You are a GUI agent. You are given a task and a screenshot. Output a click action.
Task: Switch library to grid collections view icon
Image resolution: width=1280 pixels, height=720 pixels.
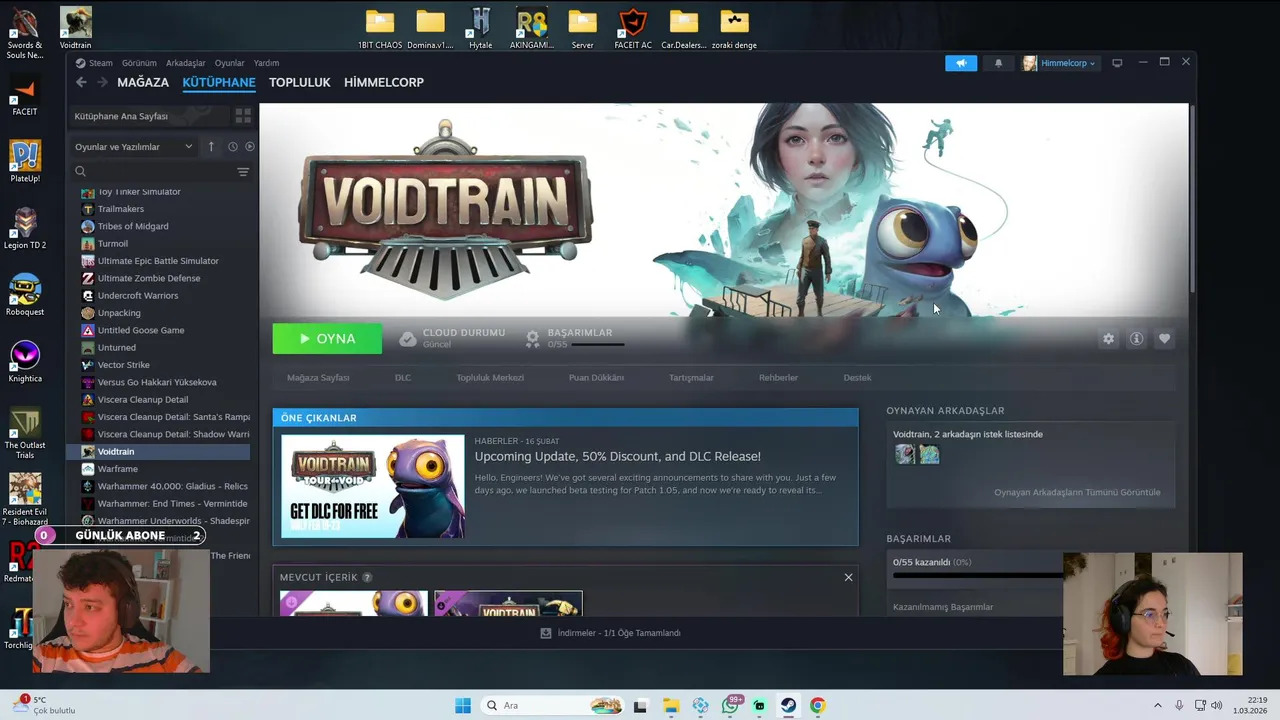(x=243, y=116)
